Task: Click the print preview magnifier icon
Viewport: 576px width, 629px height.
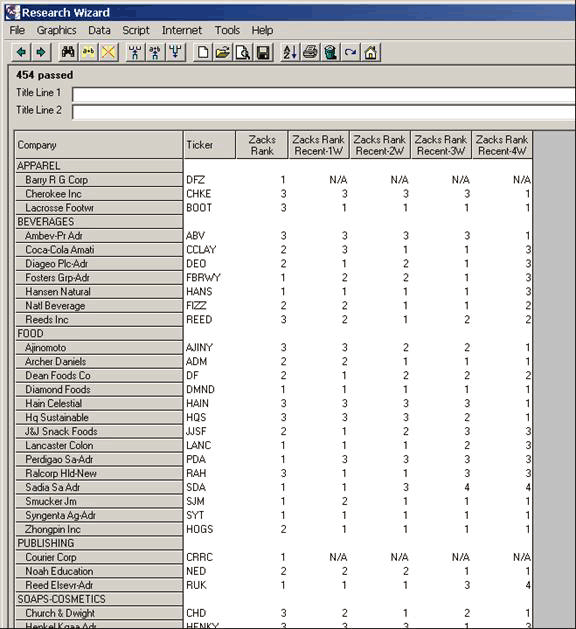Action: (x=243, y=52)
